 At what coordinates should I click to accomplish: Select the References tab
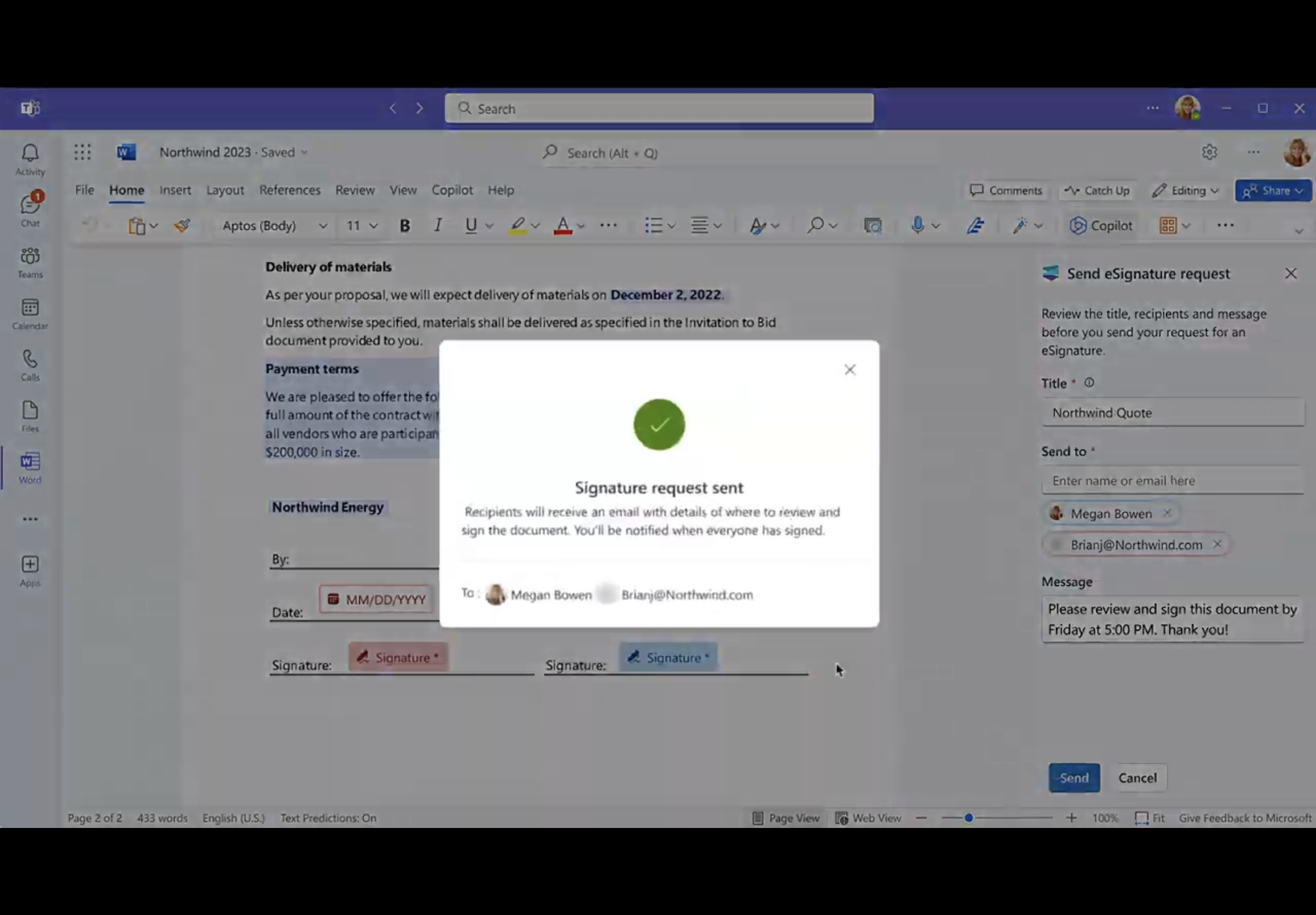tap(289, 189)
